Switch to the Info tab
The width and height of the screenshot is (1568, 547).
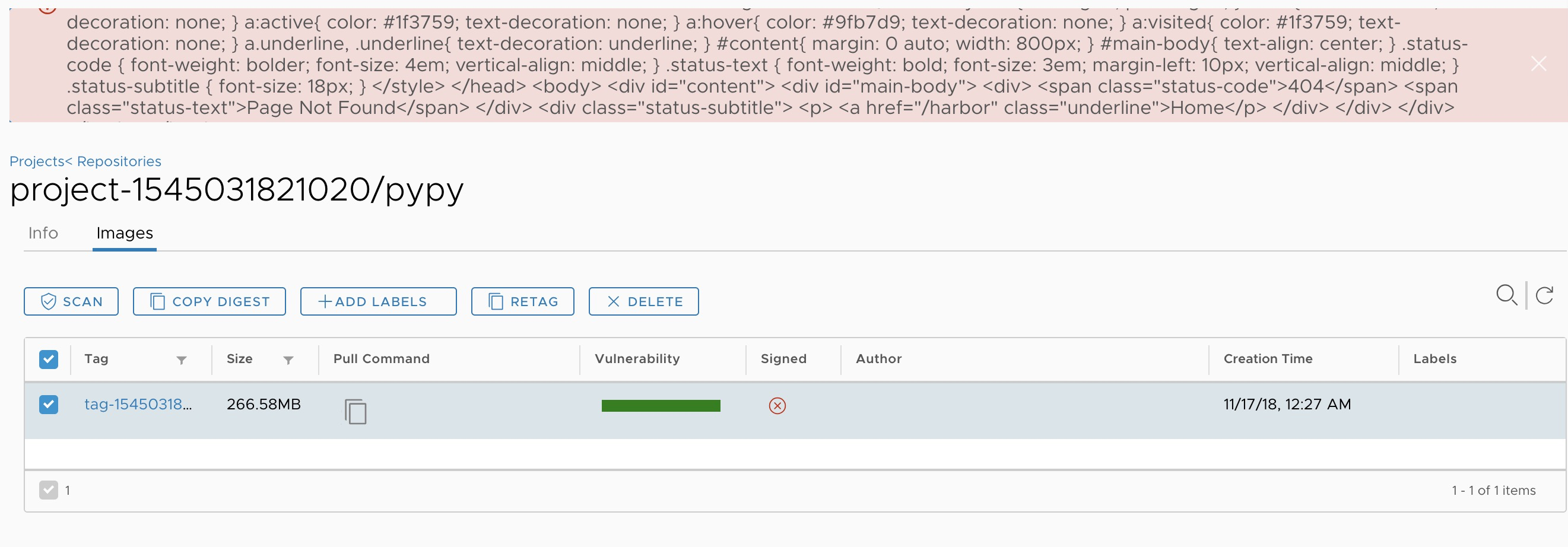point(43,233)
